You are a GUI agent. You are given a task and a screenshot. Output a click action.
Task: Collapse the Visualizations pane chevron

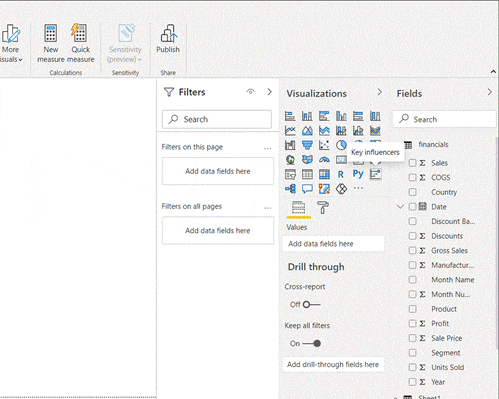pos(380,92)
